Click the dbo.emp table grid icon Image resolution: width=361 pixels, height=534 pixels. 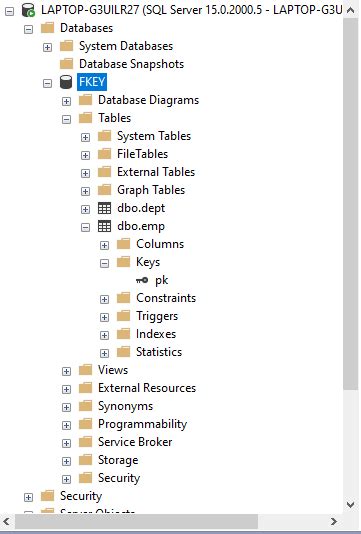tap(104, 226)
